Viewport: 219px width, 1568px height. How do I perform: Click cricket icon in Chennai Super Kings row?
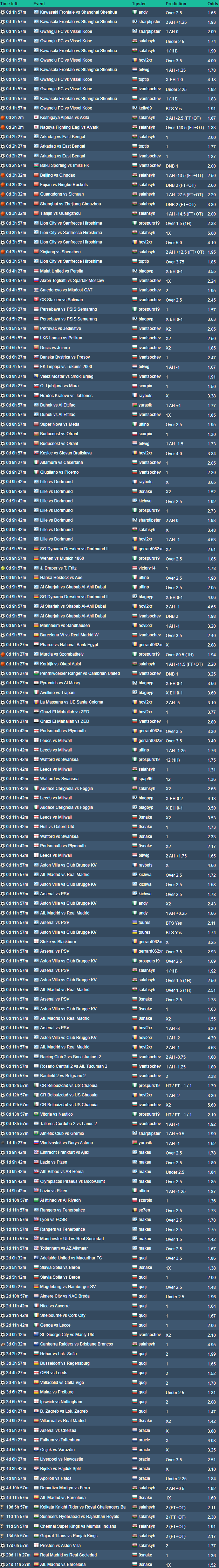pos(2,1526)
